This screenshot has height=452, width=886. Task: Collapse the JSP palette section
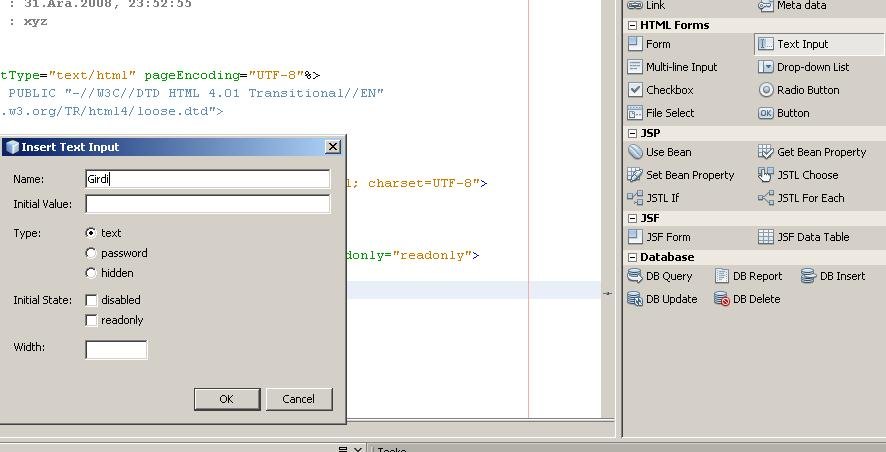pos(632,133)
